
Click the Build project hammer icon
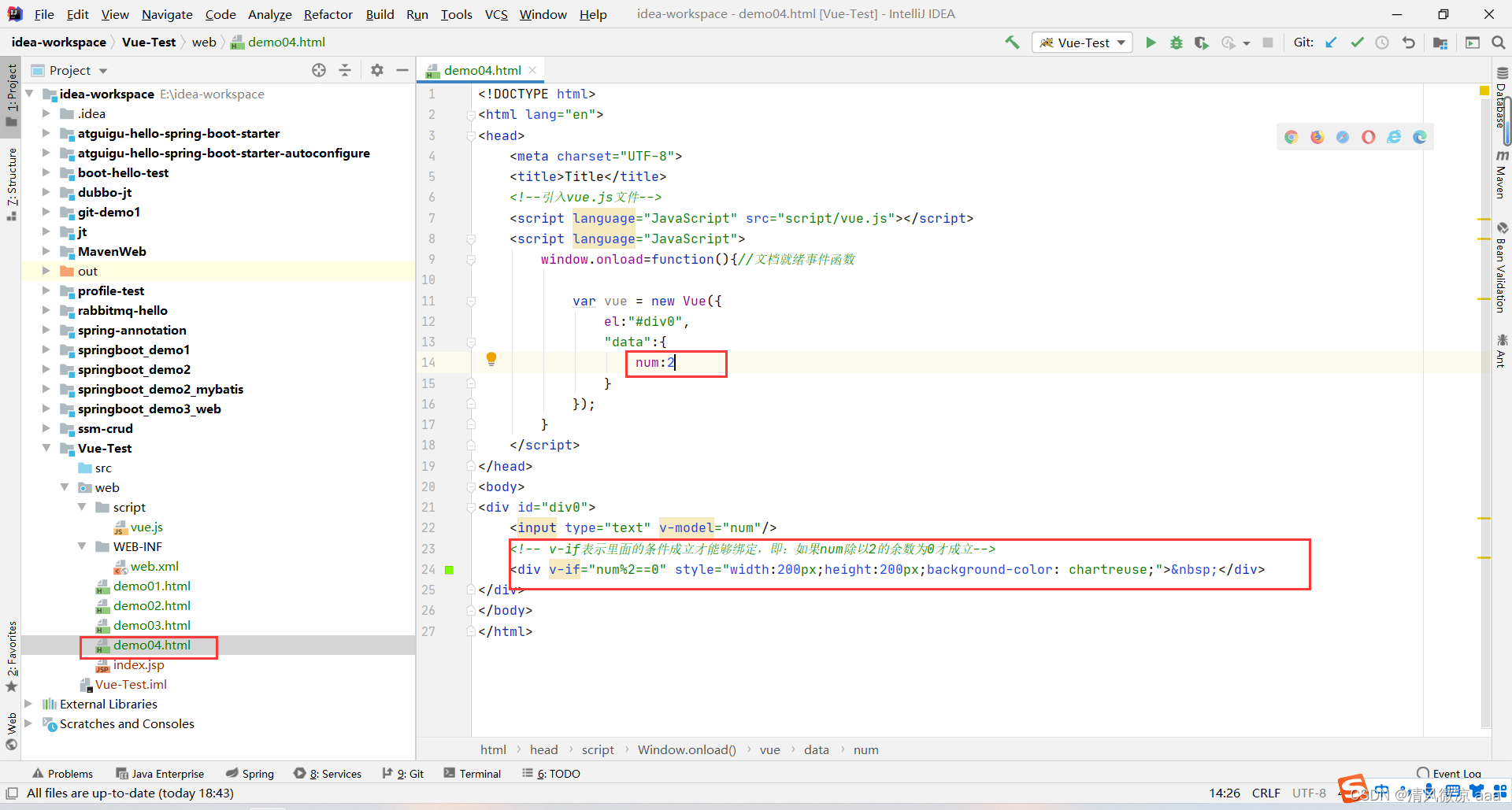[1012, 43]
